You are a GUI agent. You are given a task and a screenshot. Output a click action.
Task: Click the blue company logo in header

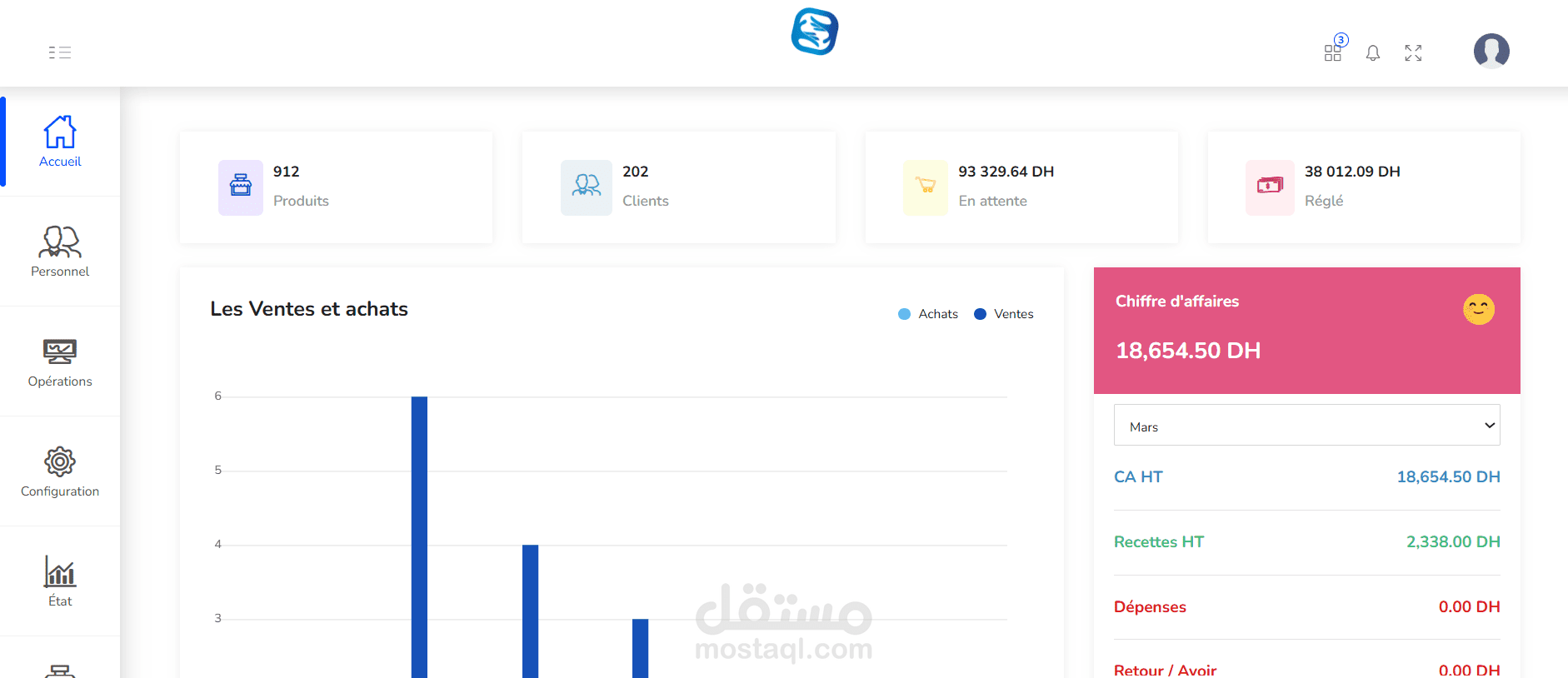pyautogui.click(x=815, y=32)
